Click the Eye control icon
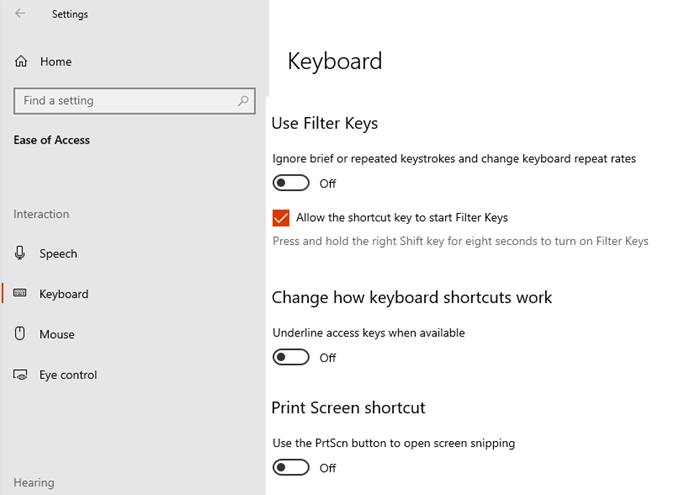 (x=20, y=375)
